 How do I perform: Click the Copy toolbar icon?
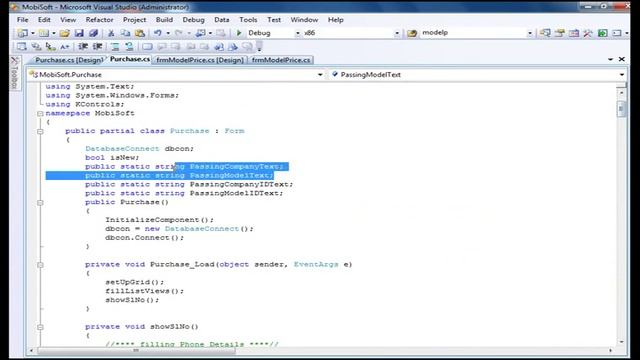pyautogui.click(x=125, y=33)
